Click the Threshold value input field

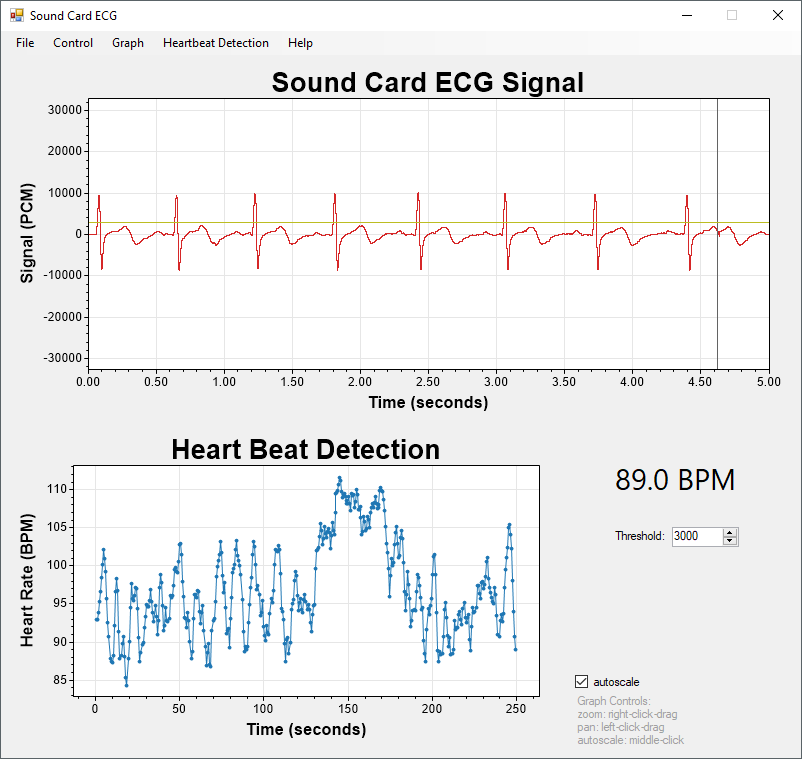click(x=697, y=536)
